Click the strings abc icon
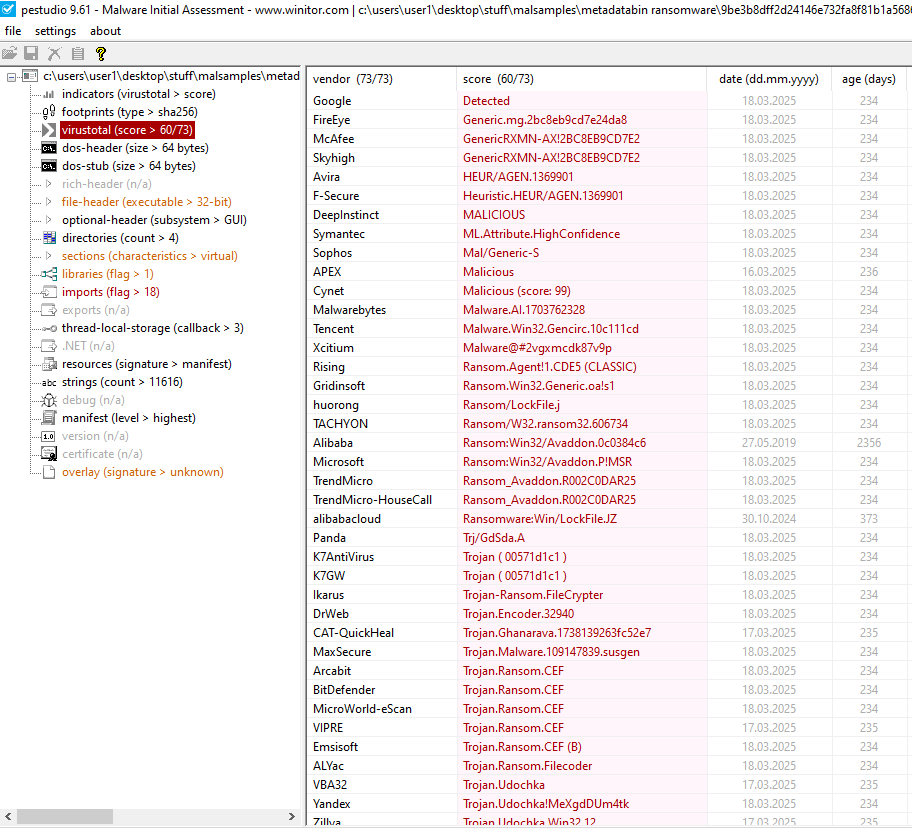 [x=49, y=383]
